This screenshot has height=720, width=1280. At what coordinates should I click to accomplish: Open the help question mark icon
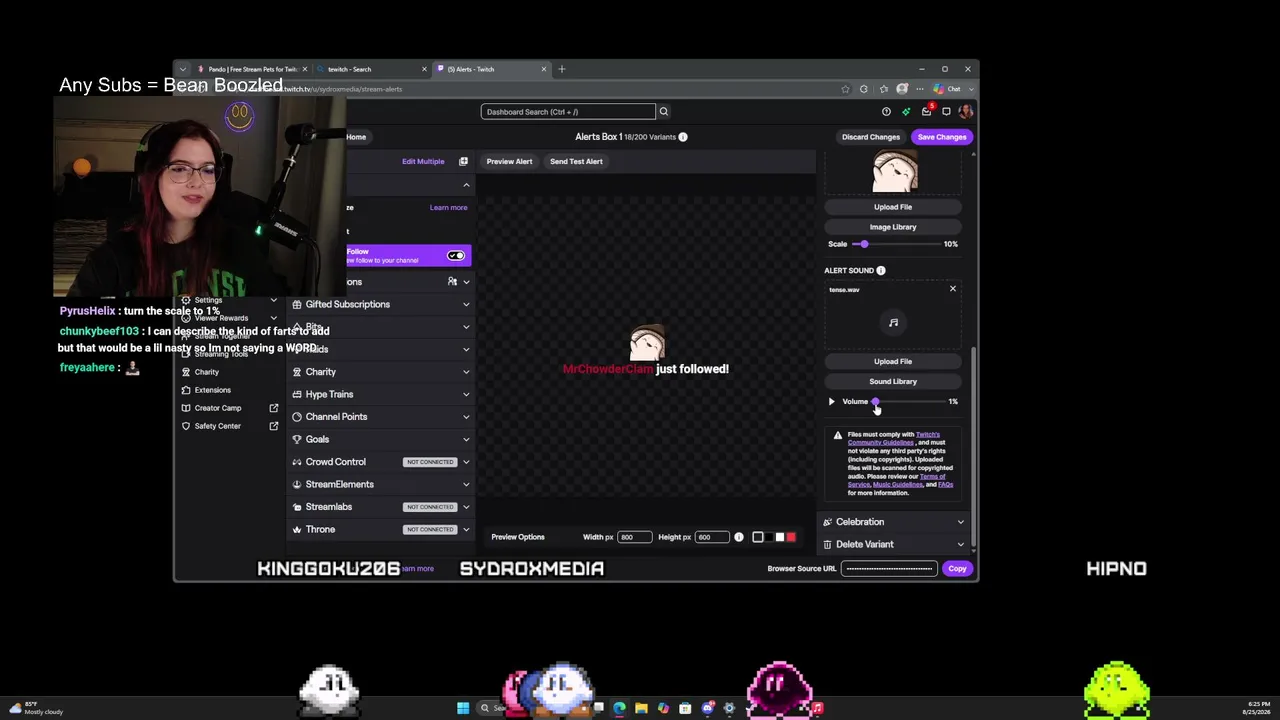(x=886, y=112)
